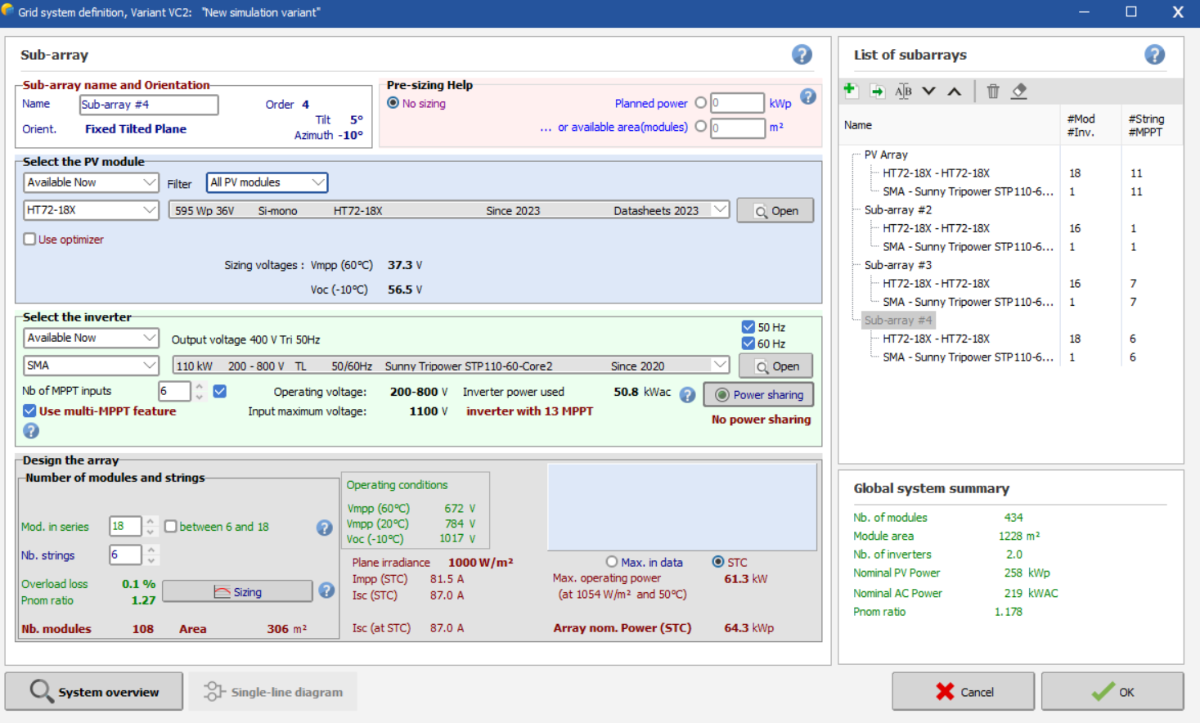
Task: Click the duplicate subarray icon
Action: (x=877, y=91)
